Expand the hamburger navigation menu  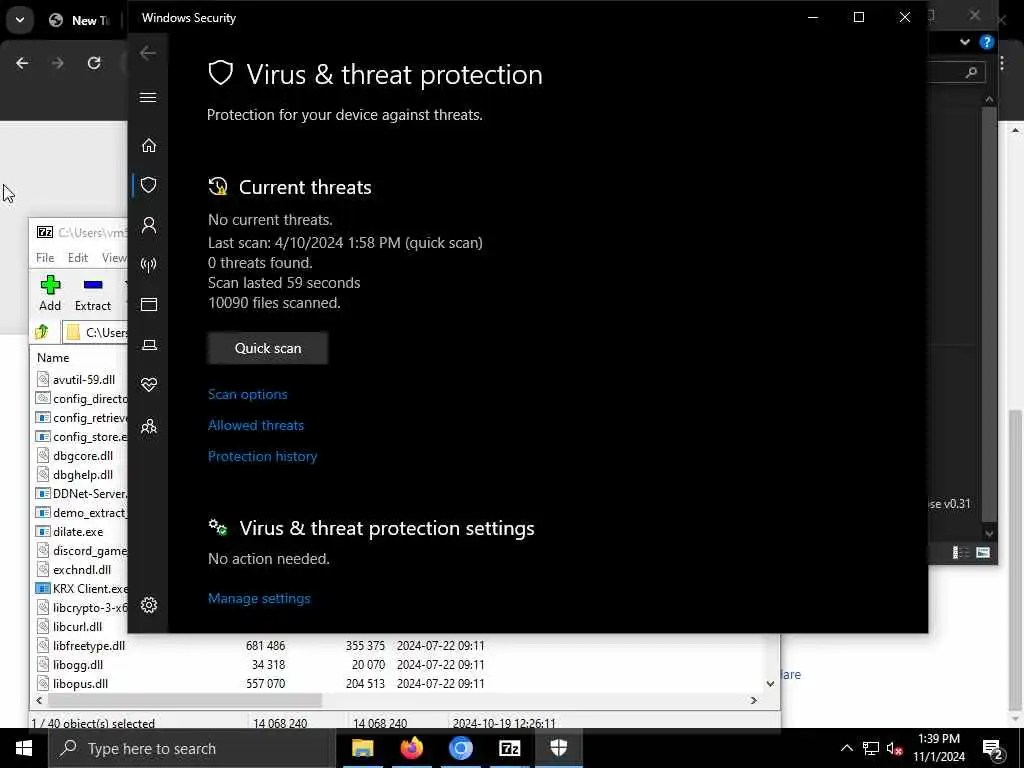point(148,97)
